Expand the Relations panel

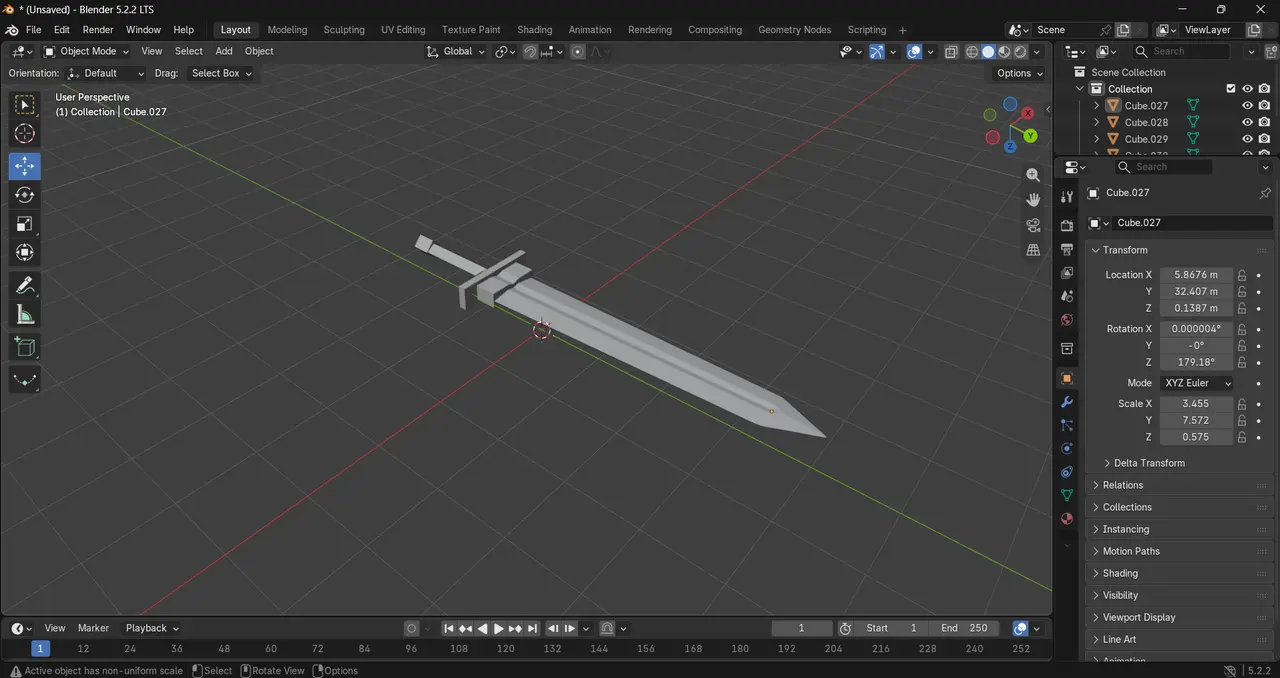tap(1122, 485)
